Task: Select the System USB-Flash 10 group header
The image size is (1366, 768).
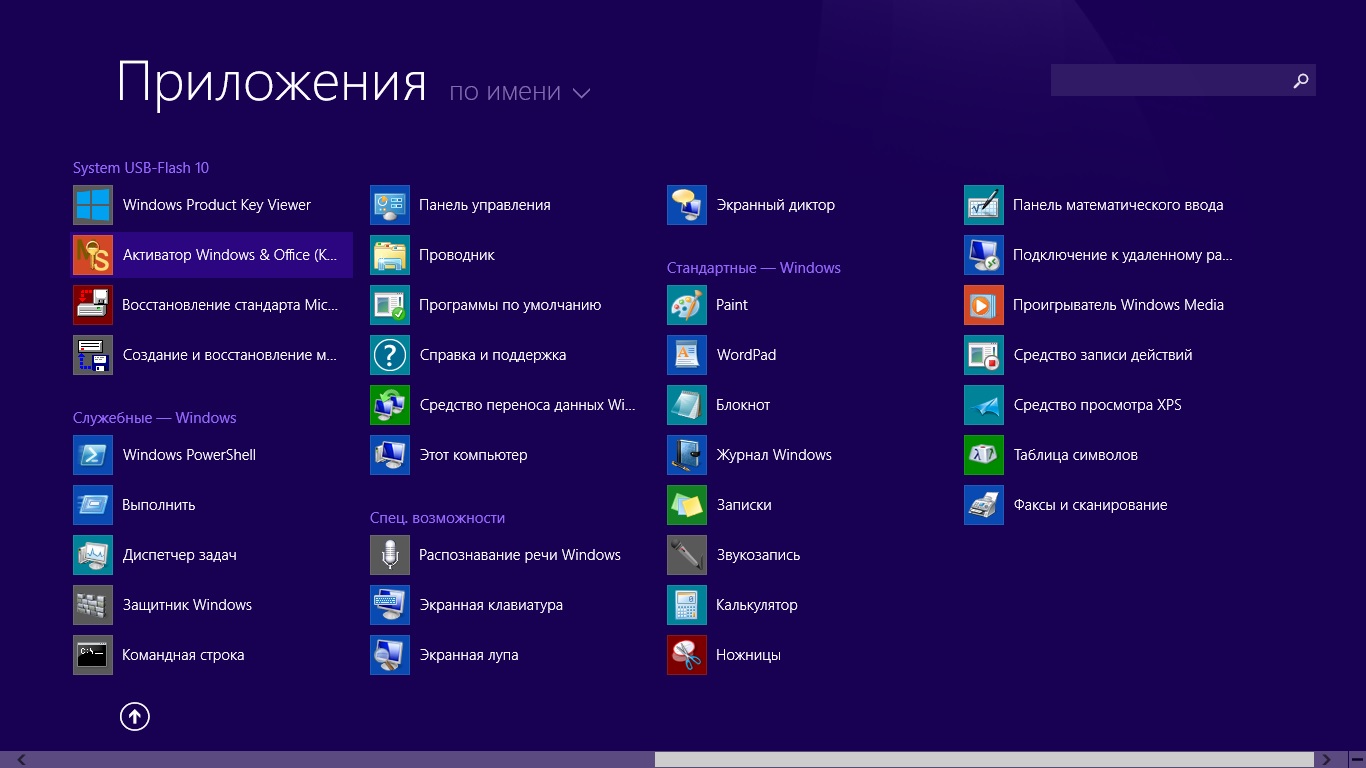Action: pyautogui.click(x=141, y=168)
